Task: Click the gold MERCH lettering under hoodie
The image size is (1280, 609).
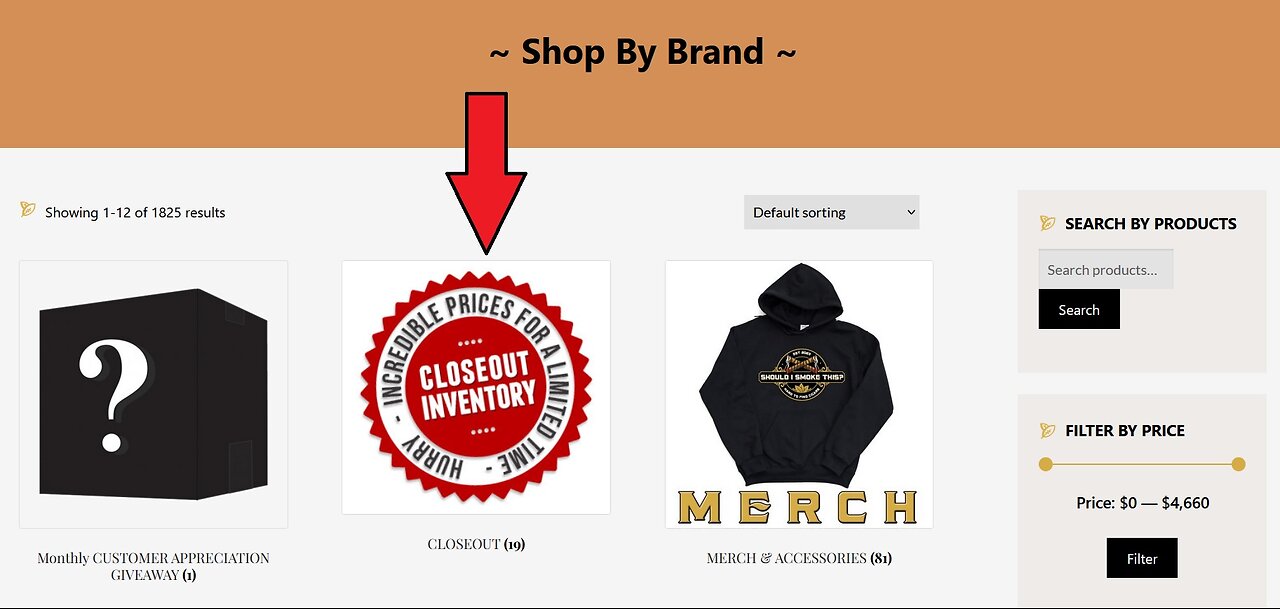Action: pyautogui.click(x=799, y=507)
